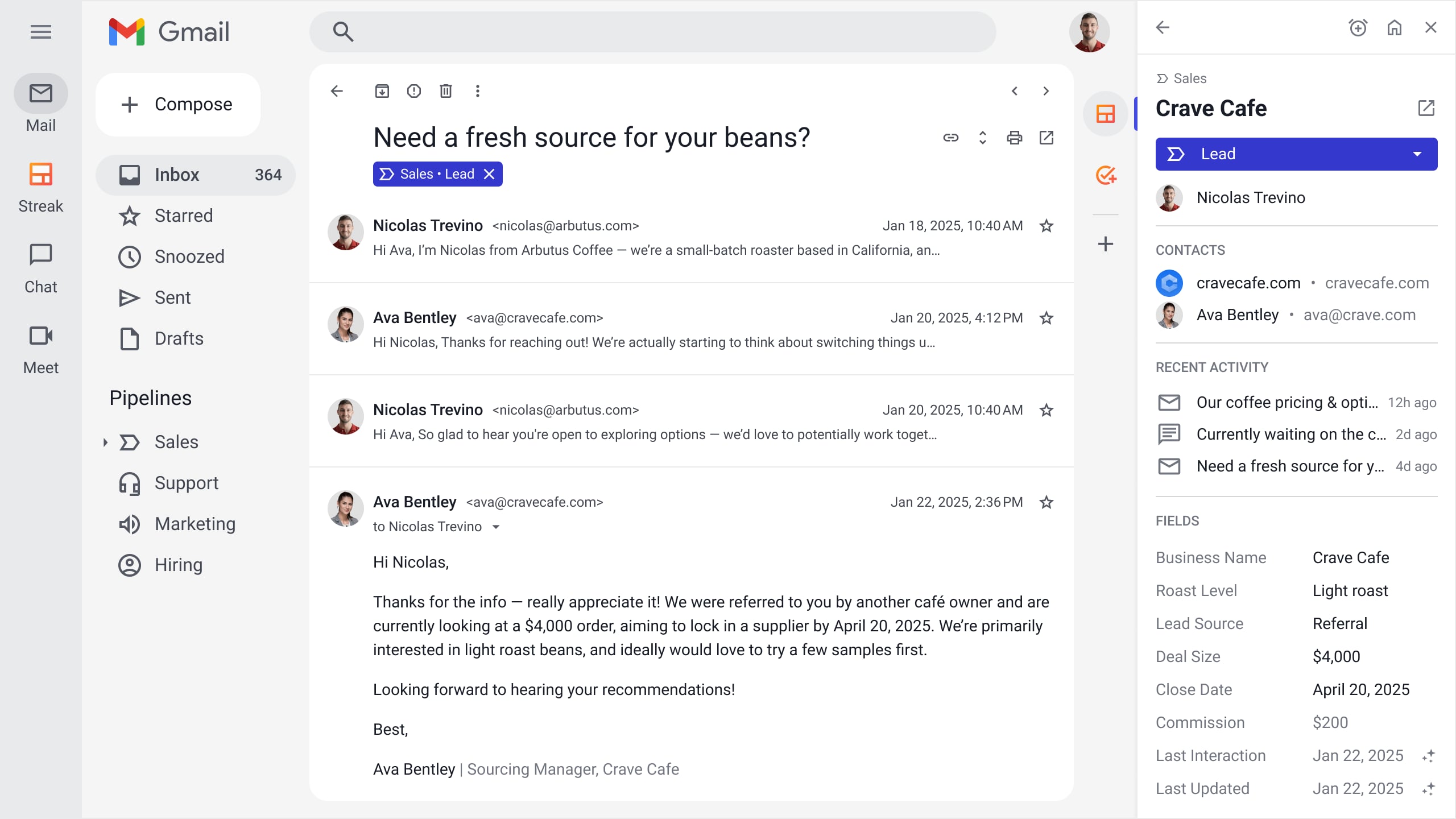This screenshot has height=819, width=1456.
Task: Star the Jan 18 Nicolas Trevino email
Action: (x=1046, y=226)
